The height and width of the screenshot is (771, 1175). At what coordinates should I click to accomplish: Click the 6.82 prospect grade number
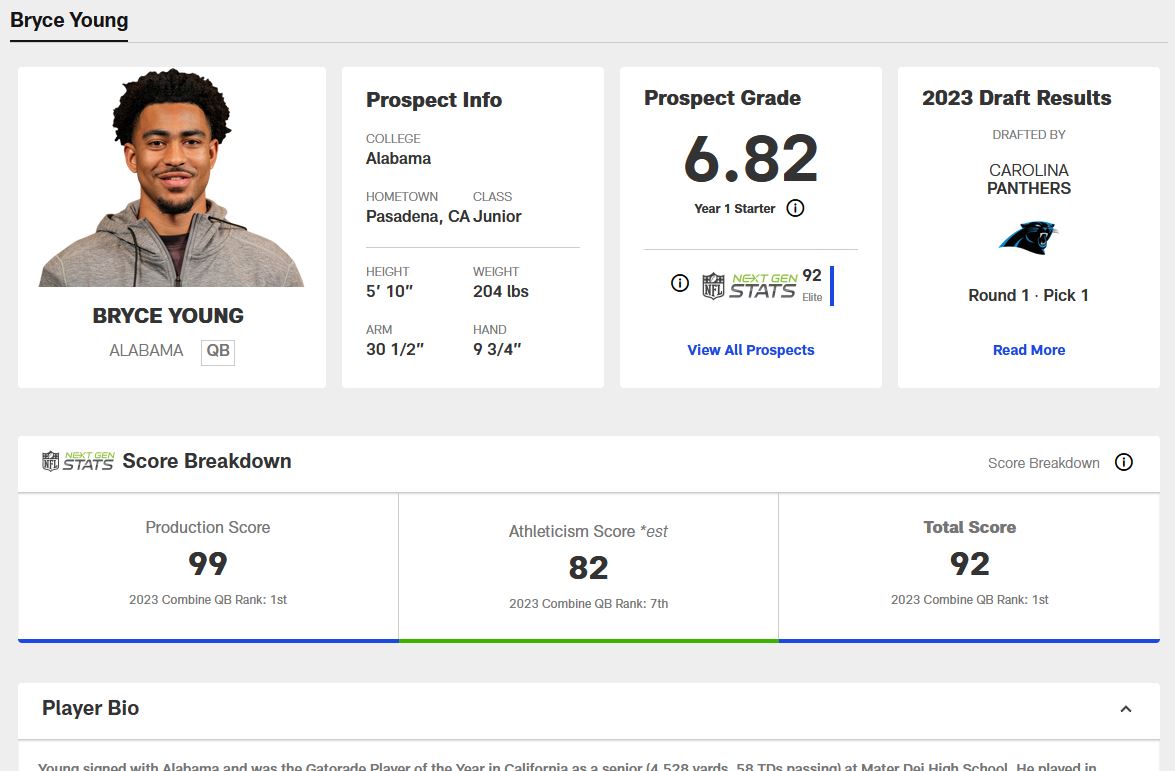click(750, 159)
